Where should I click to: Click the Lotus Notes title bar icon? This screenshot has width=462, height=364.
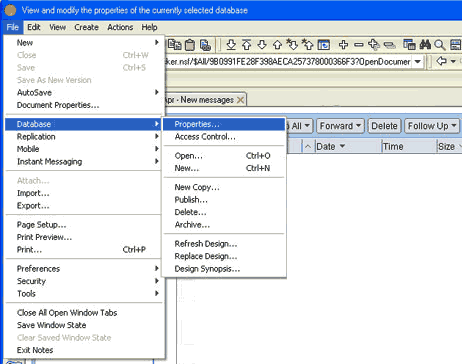click(x=10, y=10)
